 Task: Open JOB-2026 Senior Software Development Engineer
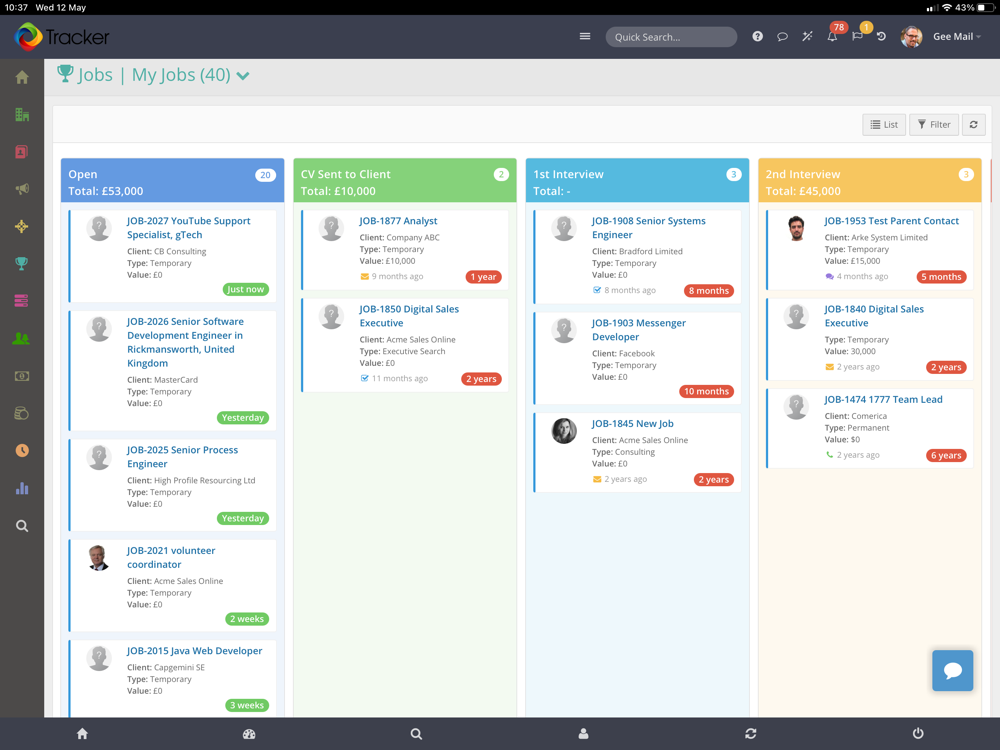click(x=185, y=342)
